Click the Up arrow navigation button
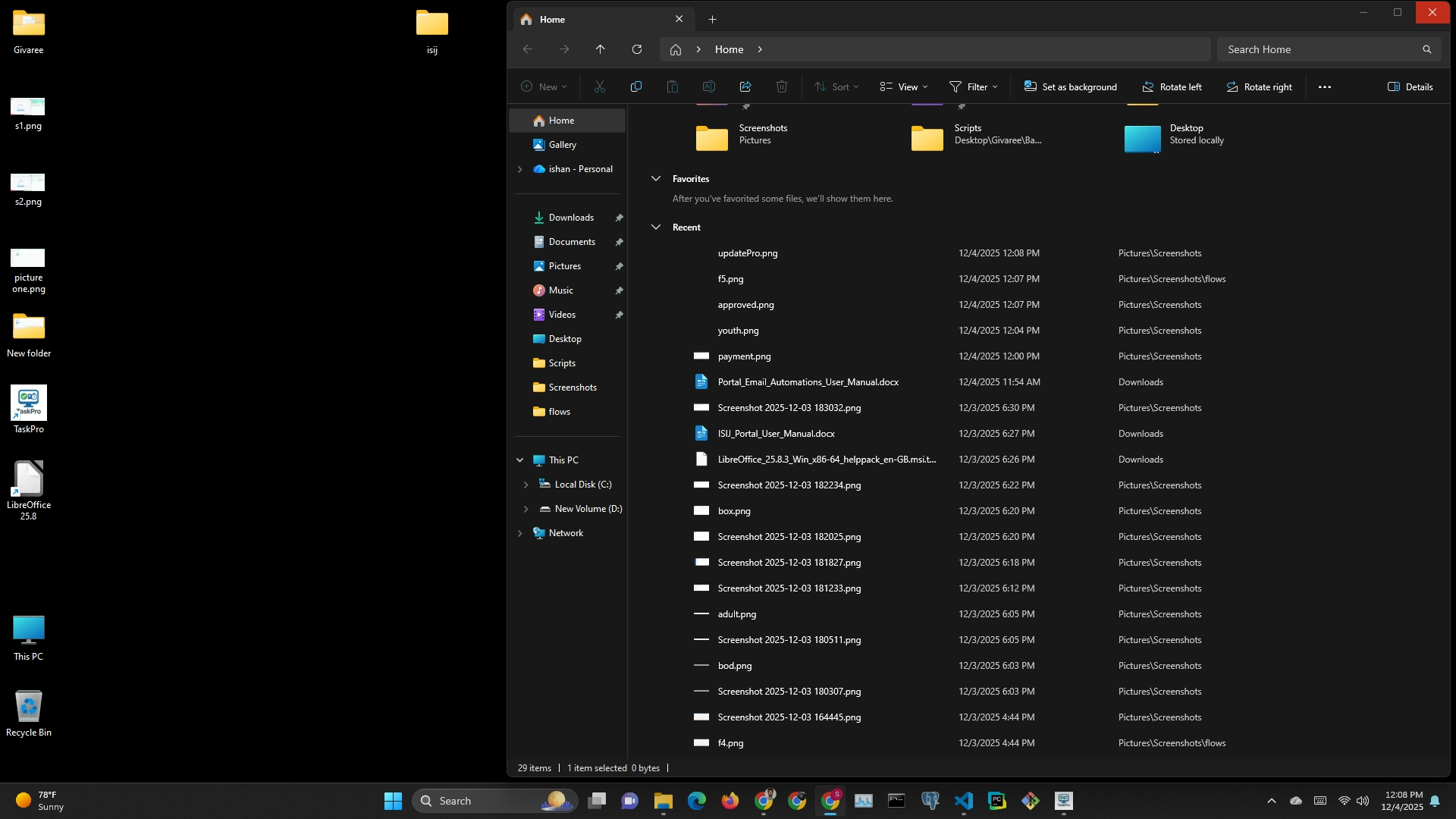This screenshot has height=819, width=1456. [x=601, y=49]
